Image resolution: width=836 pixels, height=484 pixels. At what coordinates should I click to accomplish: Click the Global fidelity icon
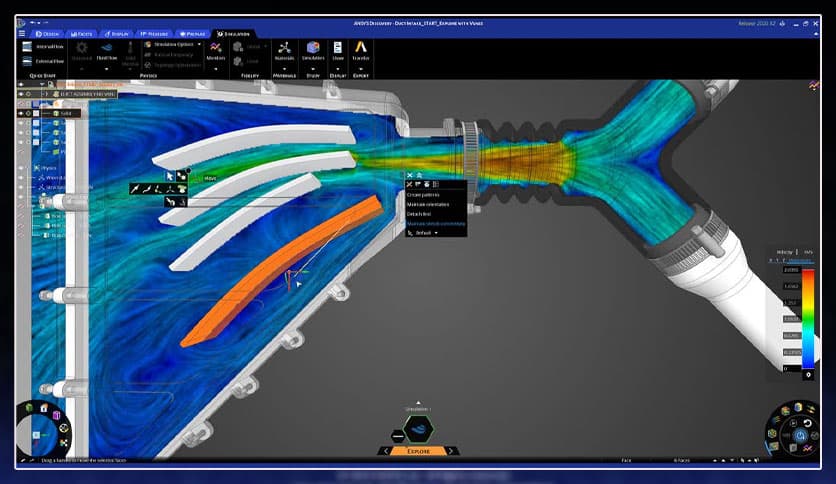point(238,47)
